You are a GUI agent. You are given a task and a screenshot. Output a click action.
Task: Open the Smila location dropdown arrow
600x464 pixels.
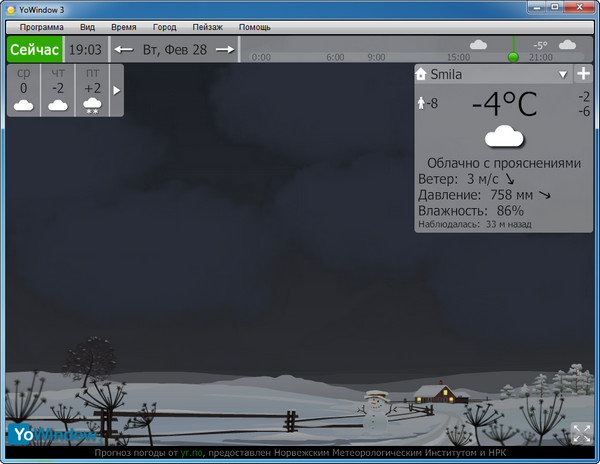pyautogui.click(x=562, y=75)
